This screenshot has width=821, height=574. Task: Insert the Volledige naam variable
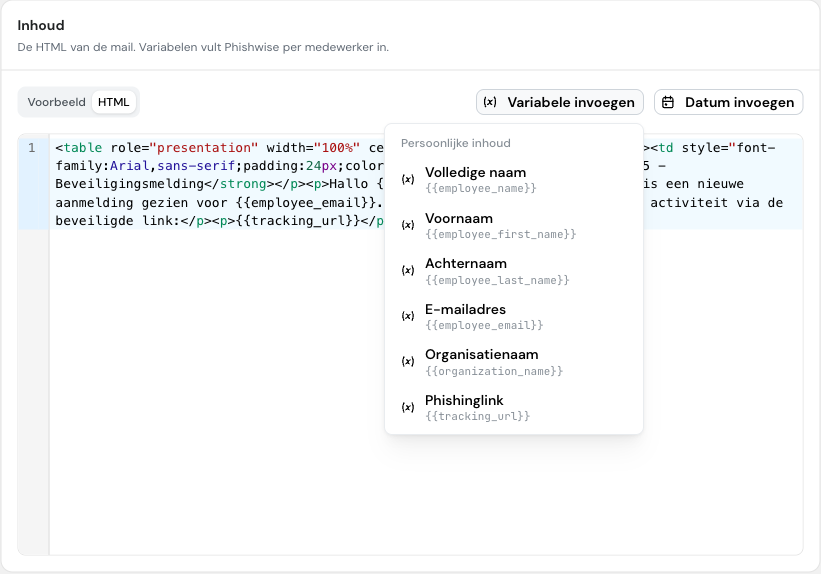coord(514,180)
